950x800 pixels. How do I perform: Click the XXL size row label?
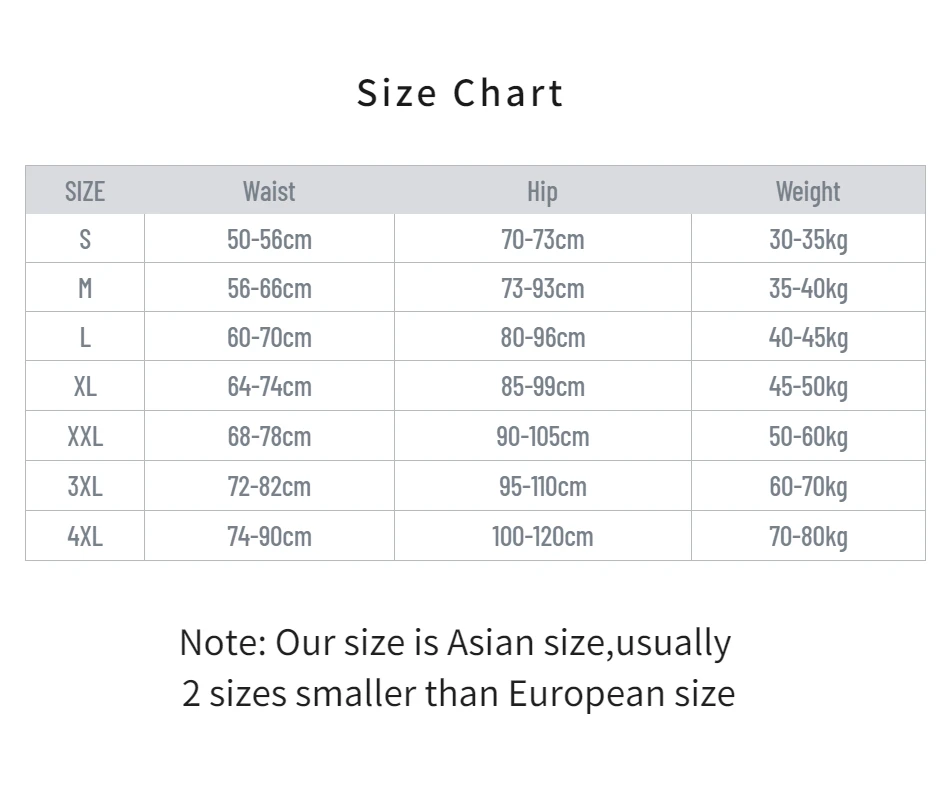click(85, 437)
